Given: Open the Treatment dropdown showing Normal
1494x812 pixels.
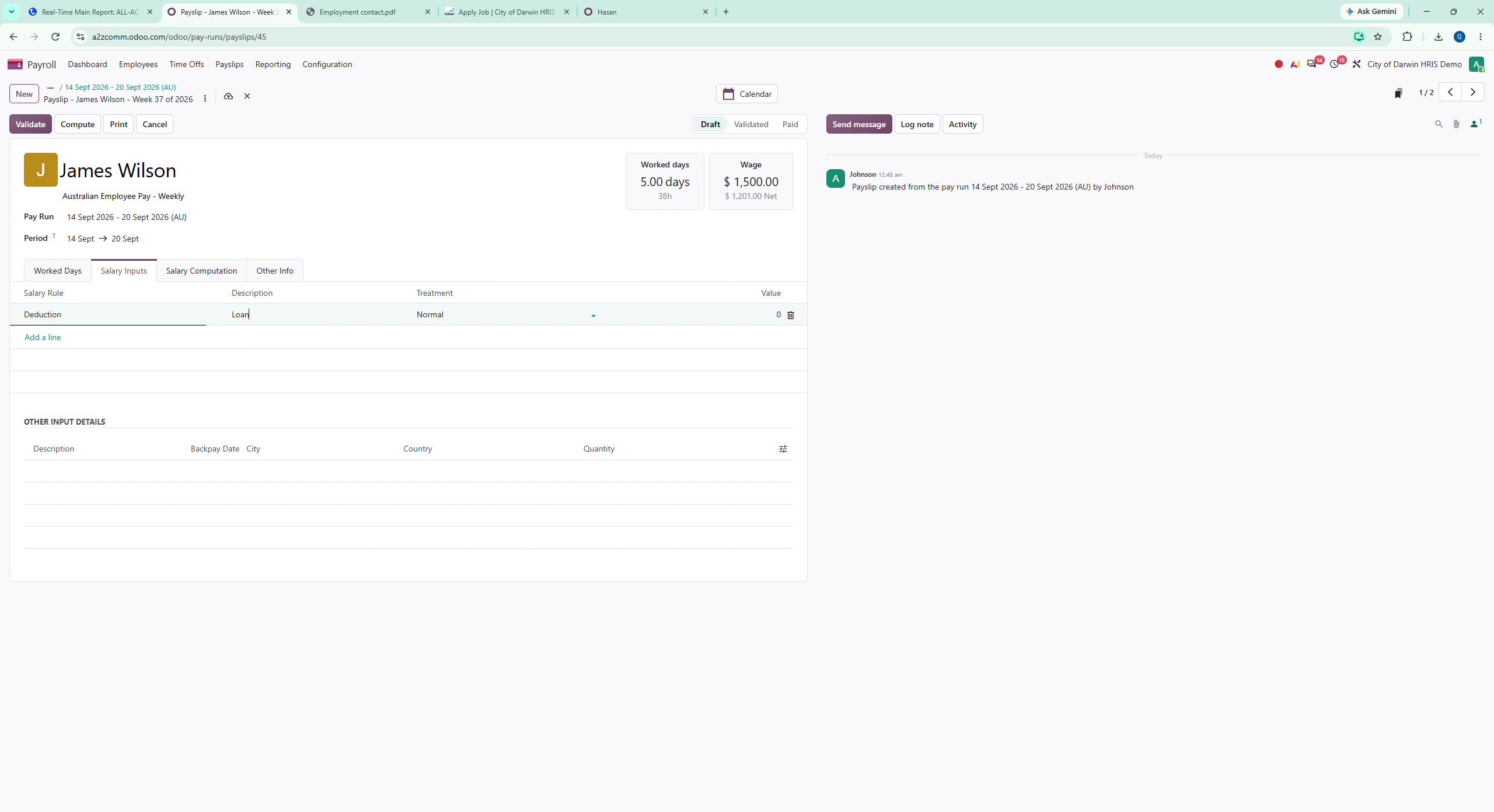Looking at the screenshot, I should pos(506,315).
